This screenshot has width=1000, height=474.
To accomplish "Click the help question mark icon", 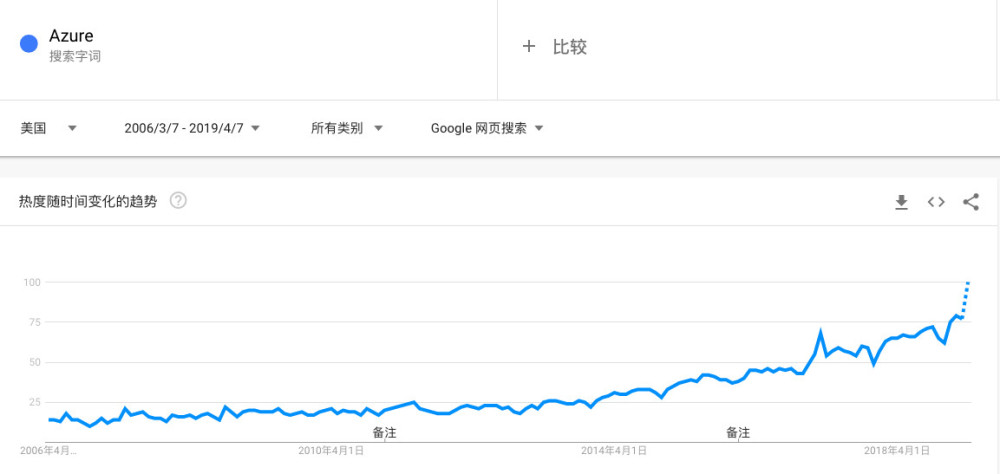I will (178, 201).
